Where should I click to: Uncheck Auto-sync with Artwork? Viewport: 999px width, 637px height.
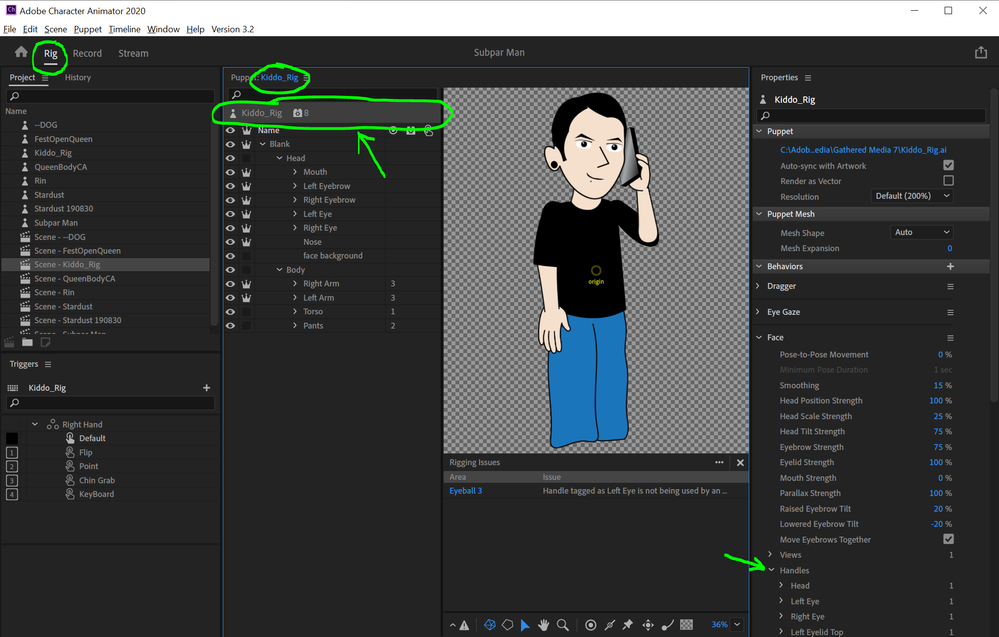point(948,166)
